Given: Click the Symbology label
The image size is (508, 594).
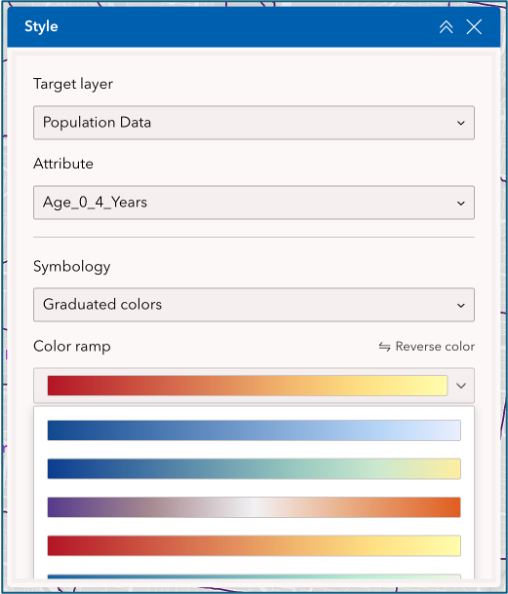Looking at the screenshot, I should pyautogui.click(x=72, y=267).
